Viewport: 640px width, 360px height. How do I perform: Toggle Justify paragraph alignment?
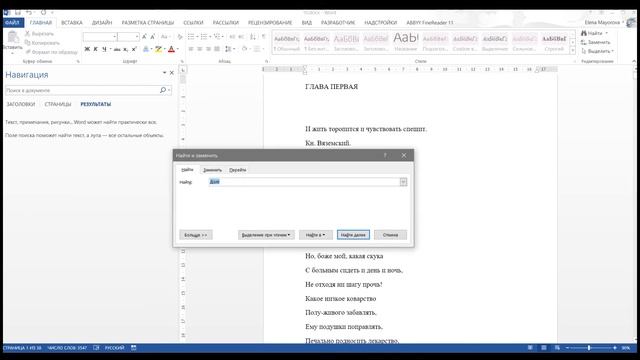click(217, 49)
